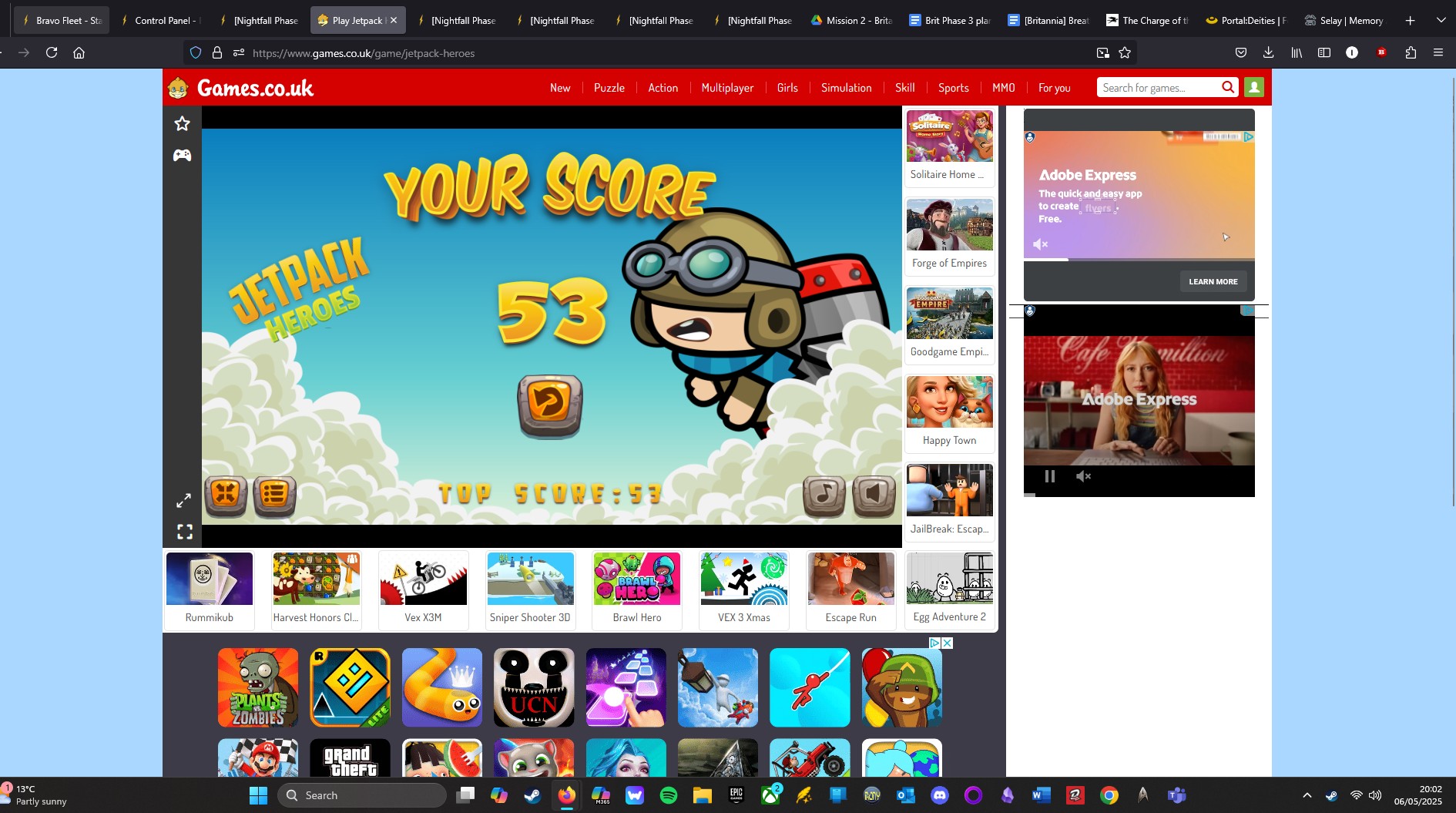Viewport: 1456px width, 813px height.
Task: Enter fullscreen mode via corner brackets icon
Action: pos(185,532)
